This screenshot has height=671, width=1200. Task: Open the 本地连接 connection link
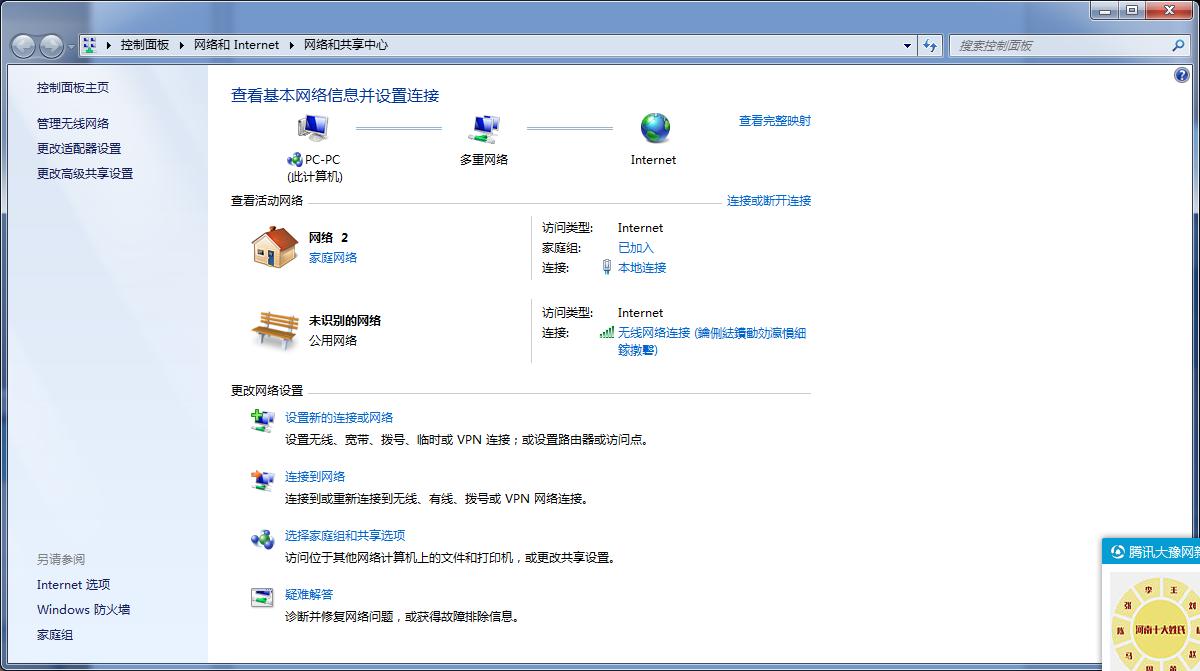[642, 268]
